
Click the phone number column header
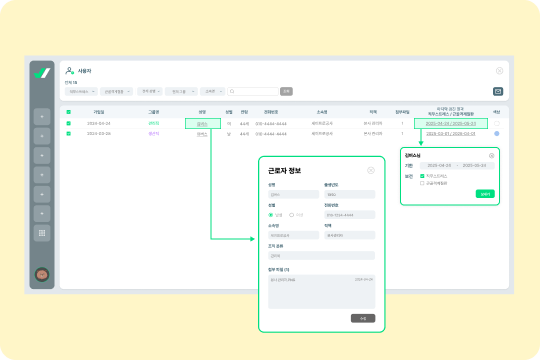click(271, 112)
